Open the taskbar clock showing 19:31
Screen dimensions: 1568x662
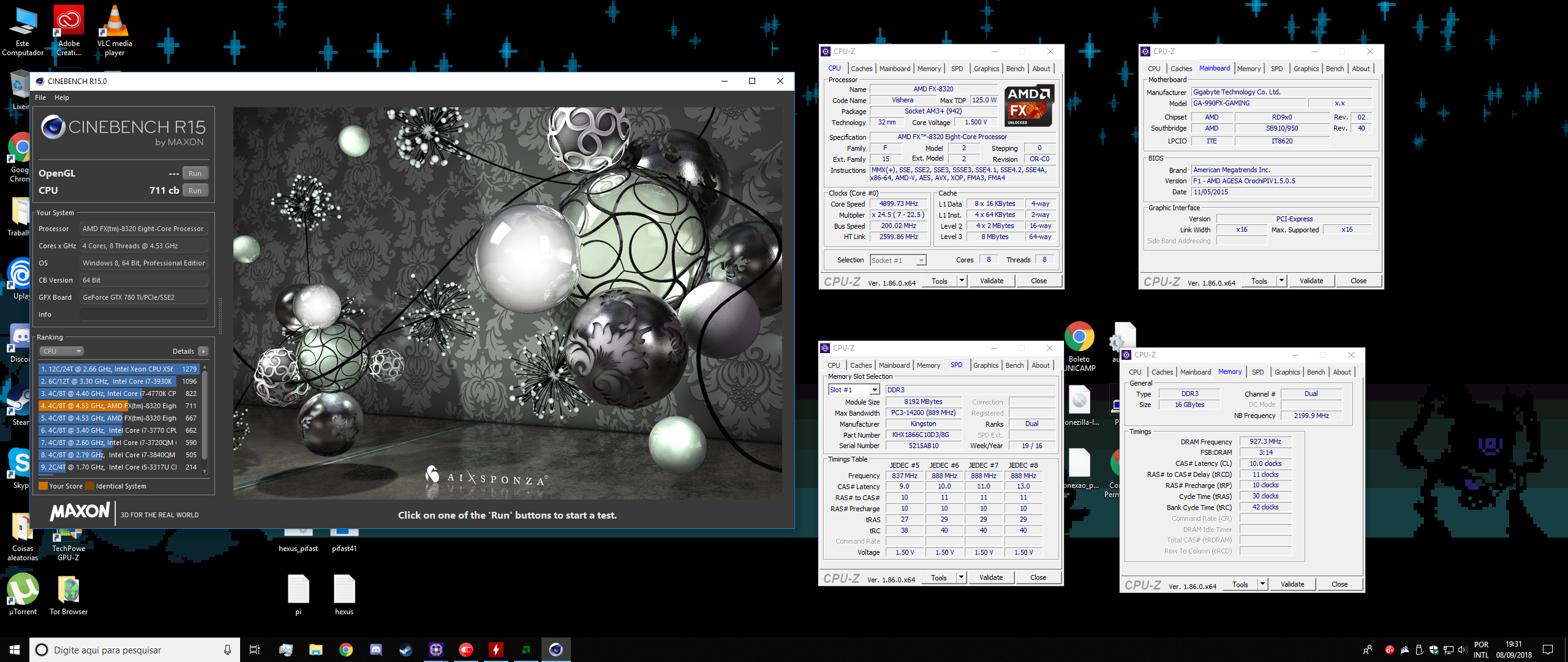pyautogui.click(x=1513, y=650)
